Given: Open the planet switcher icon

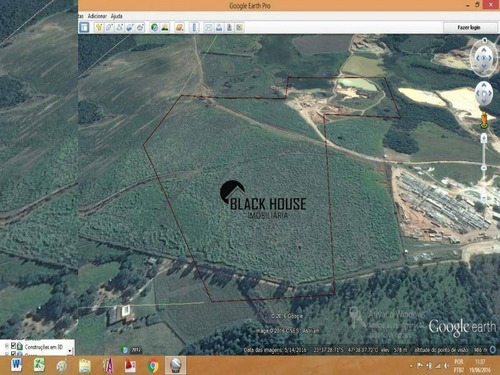Looking at the screenshot, I should pos(179,27).
